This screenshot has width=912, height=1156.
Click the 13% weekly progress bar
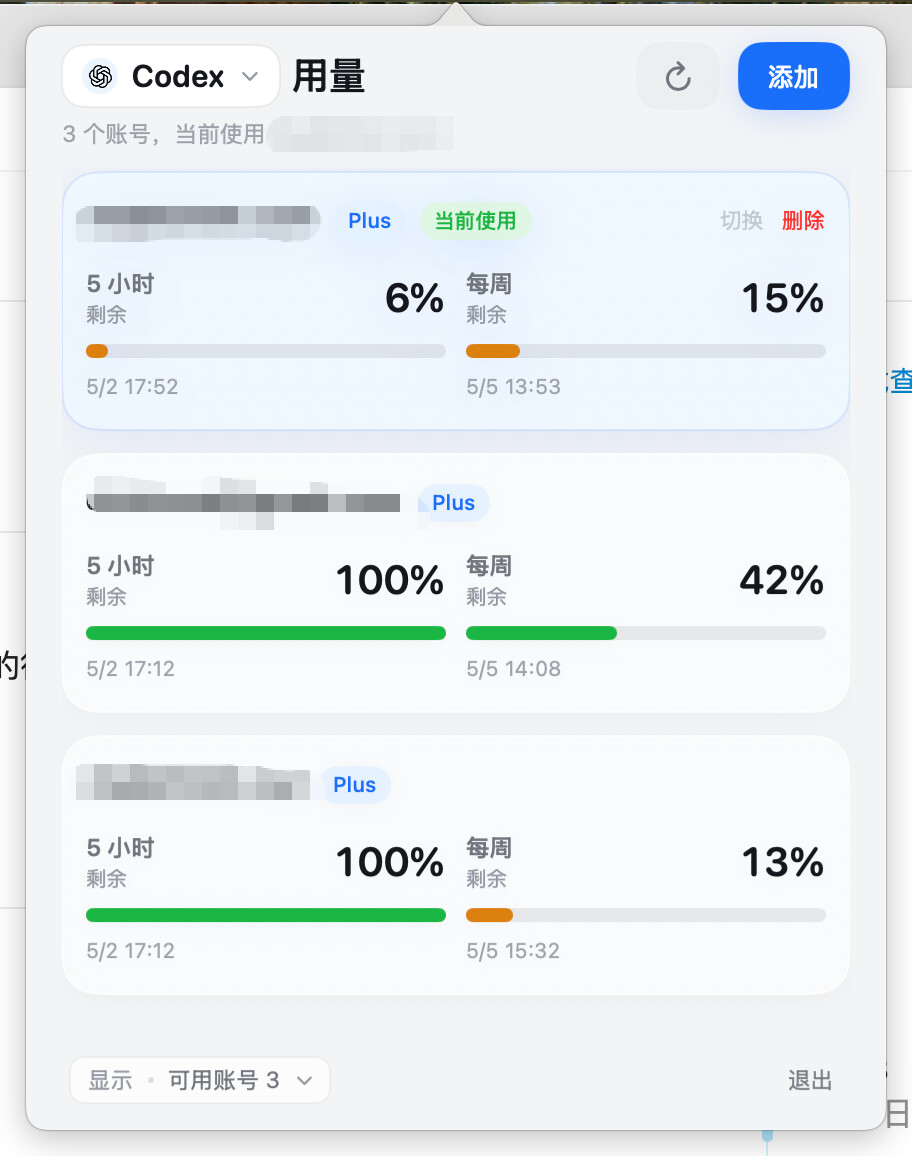(645, 915)
